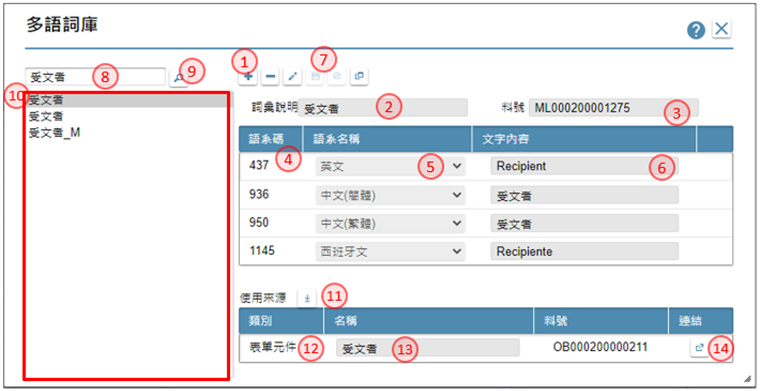This screenshot has height=391, width=760.
Task: Click the 料號 column header in 使用來源 table
Action: (x=601, y=320)
